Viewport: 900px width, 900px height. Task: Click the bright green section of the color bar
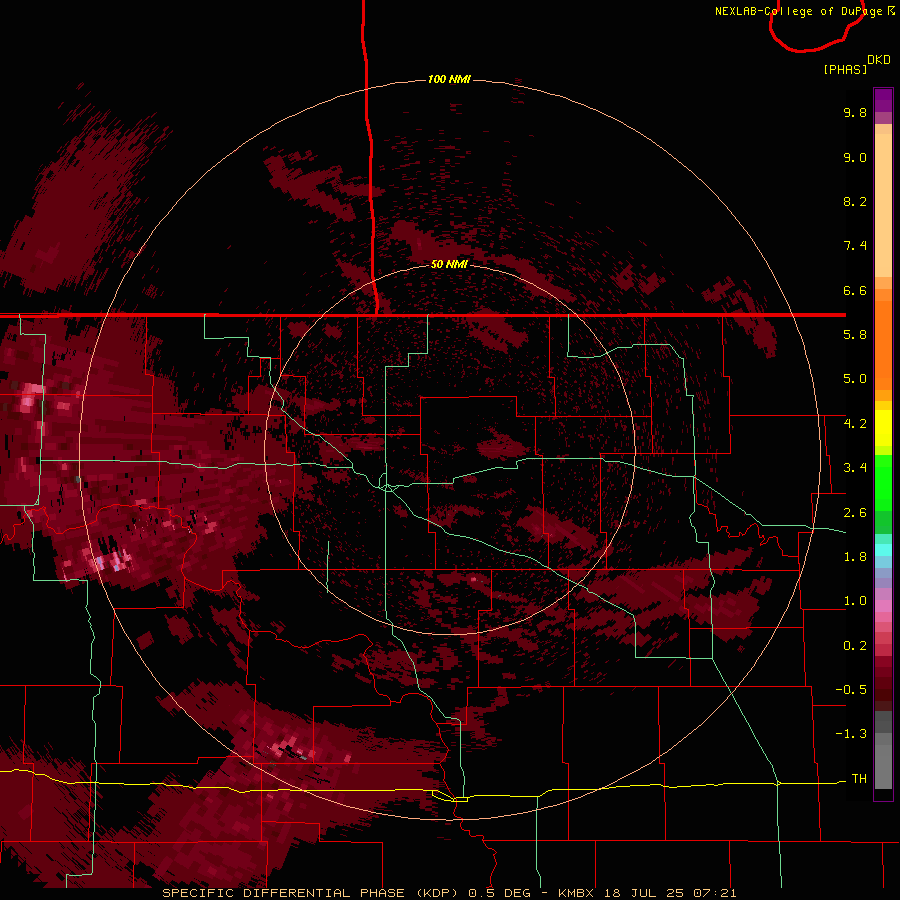click(x=883, y=483)
